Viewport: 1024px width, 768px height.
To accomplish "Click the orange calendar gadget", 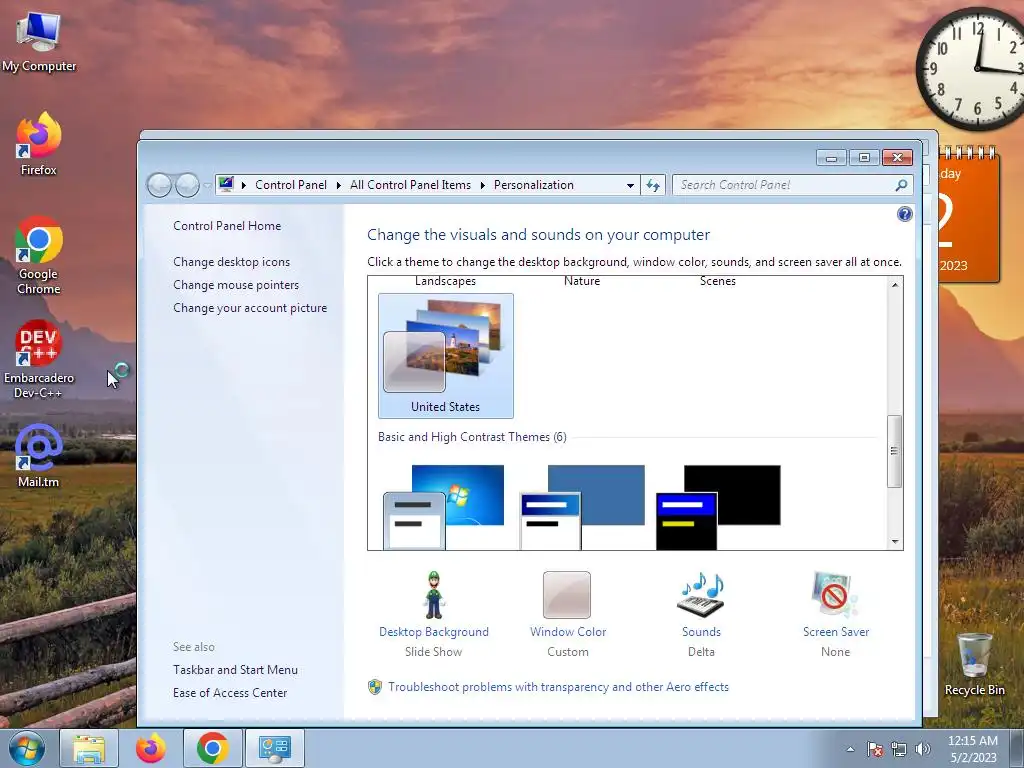I will coord(969,216).
